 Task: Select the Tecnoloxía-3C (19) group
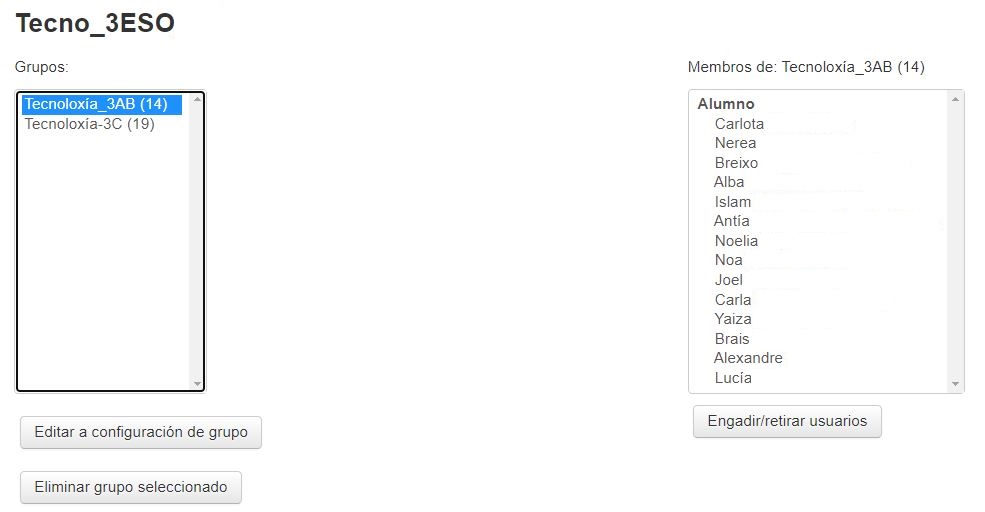[x=89, y=124]
